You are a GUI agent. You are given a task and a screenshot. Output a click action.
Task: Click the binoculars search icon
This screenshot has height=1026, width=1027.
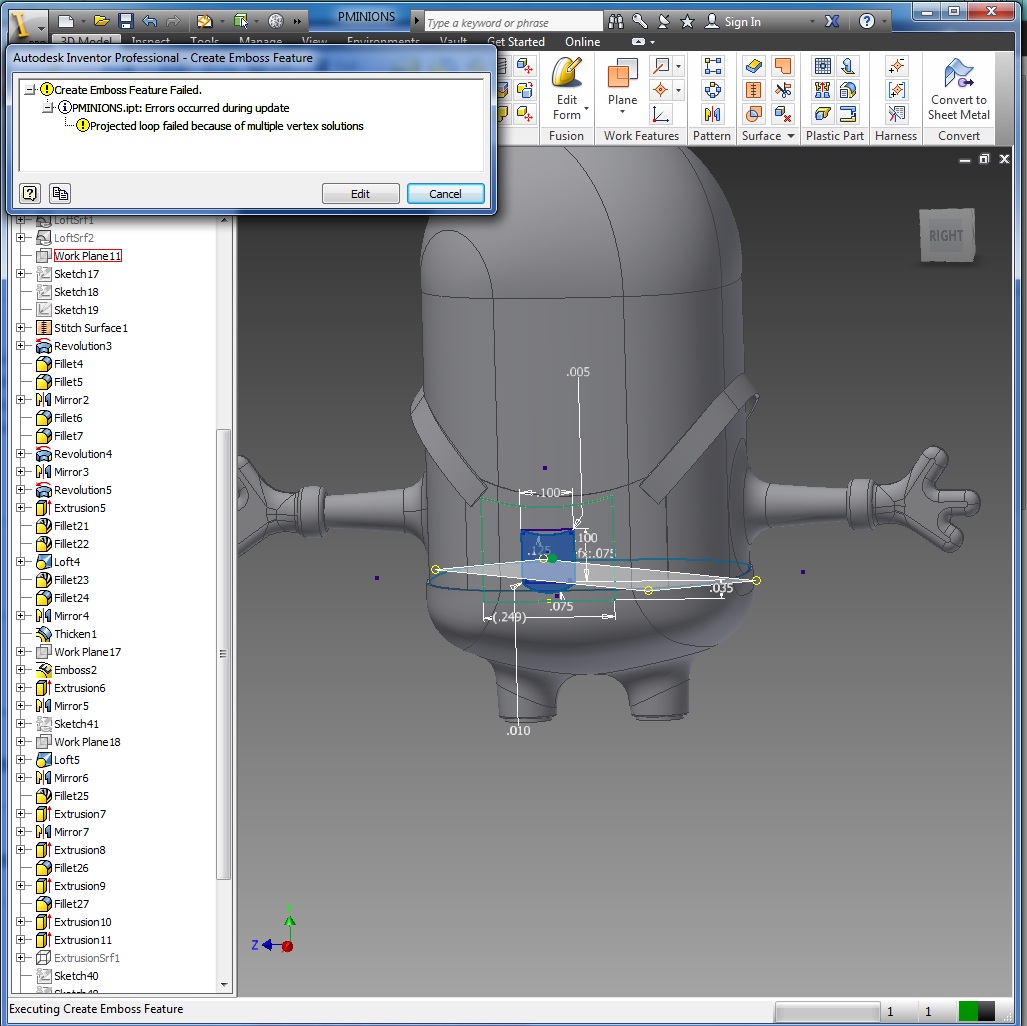616,22
